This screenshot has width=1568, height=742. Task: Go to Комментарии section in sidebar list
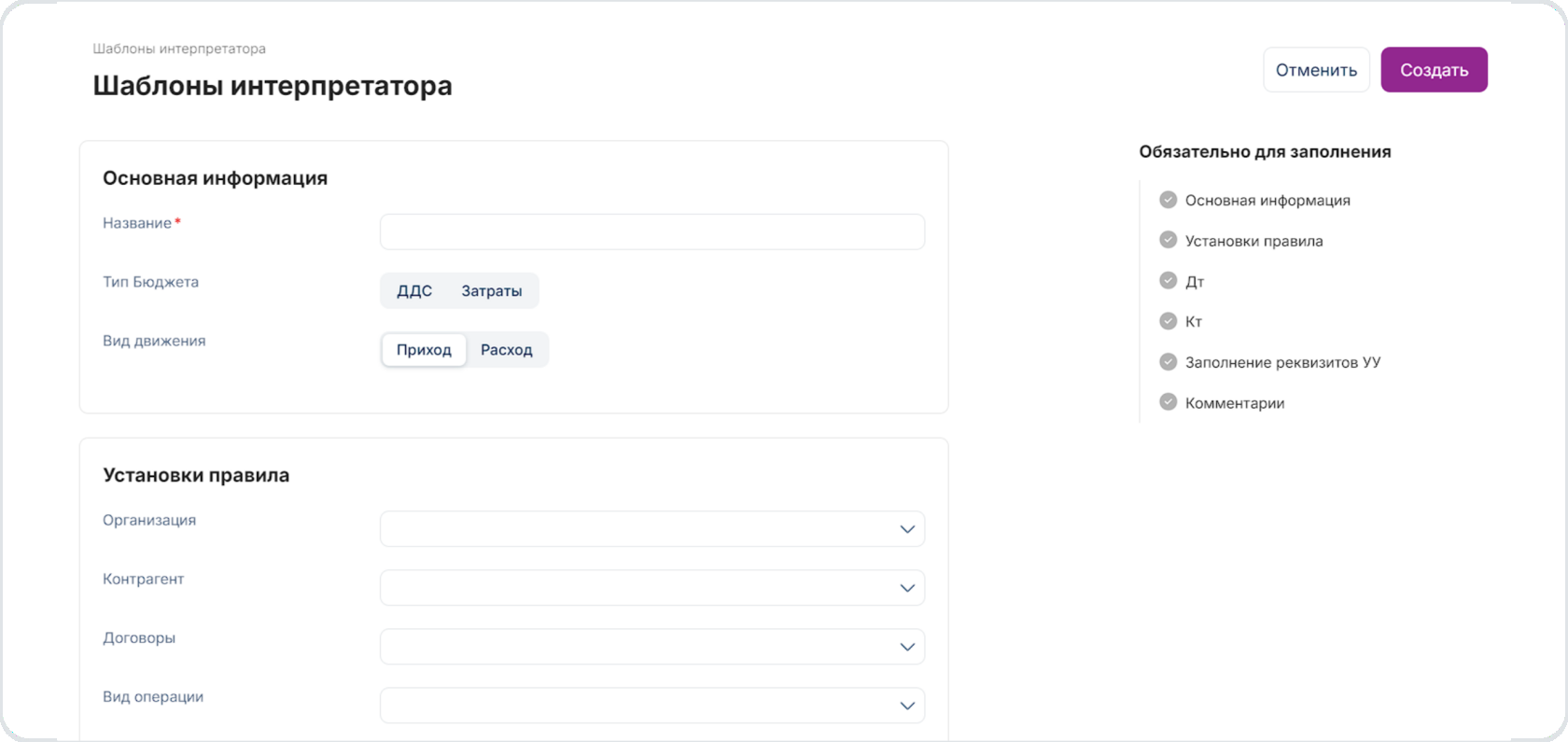pos(1234,403)
